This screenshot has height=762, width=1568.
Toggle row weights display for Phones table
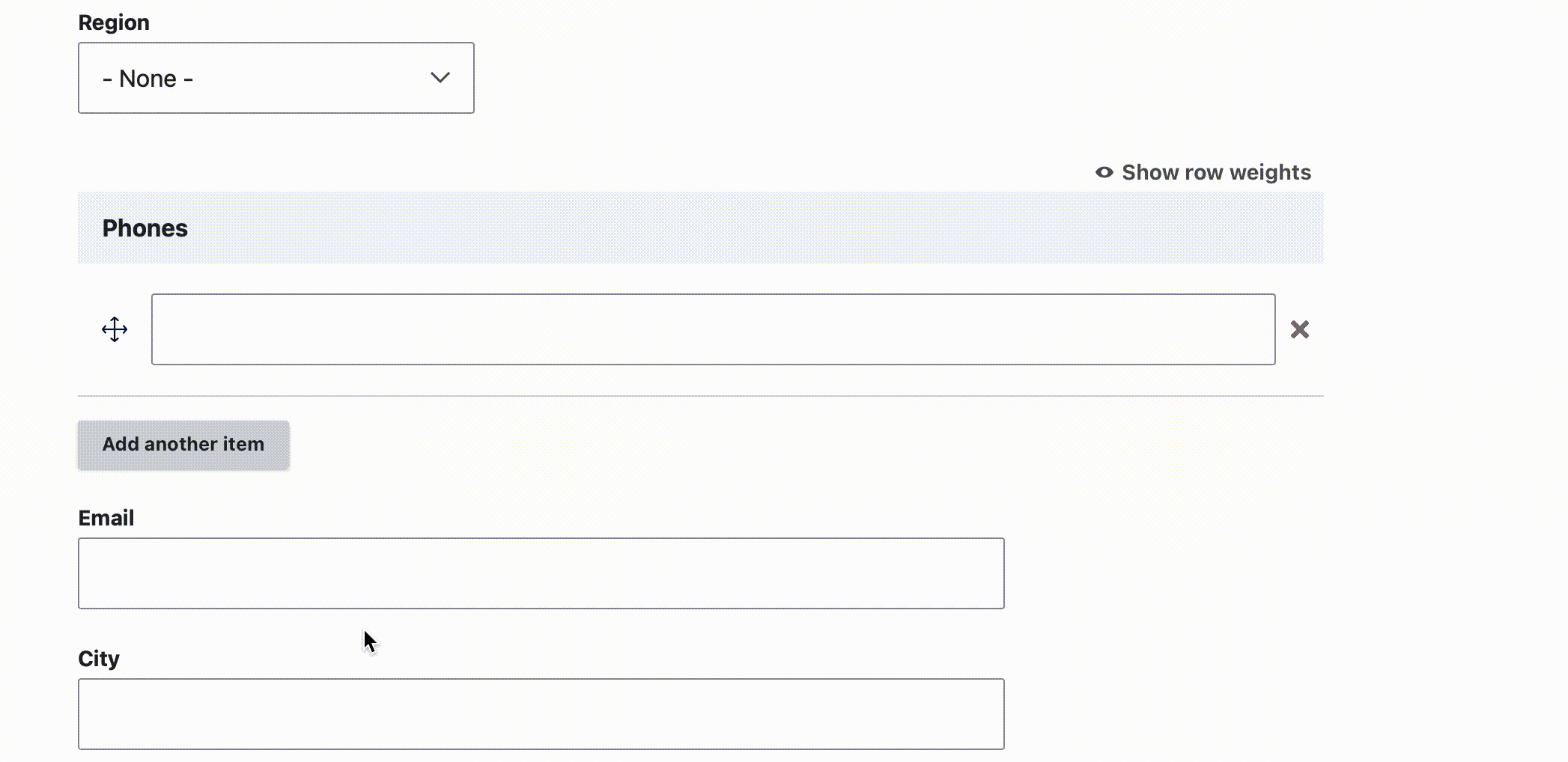[1203, 172]
